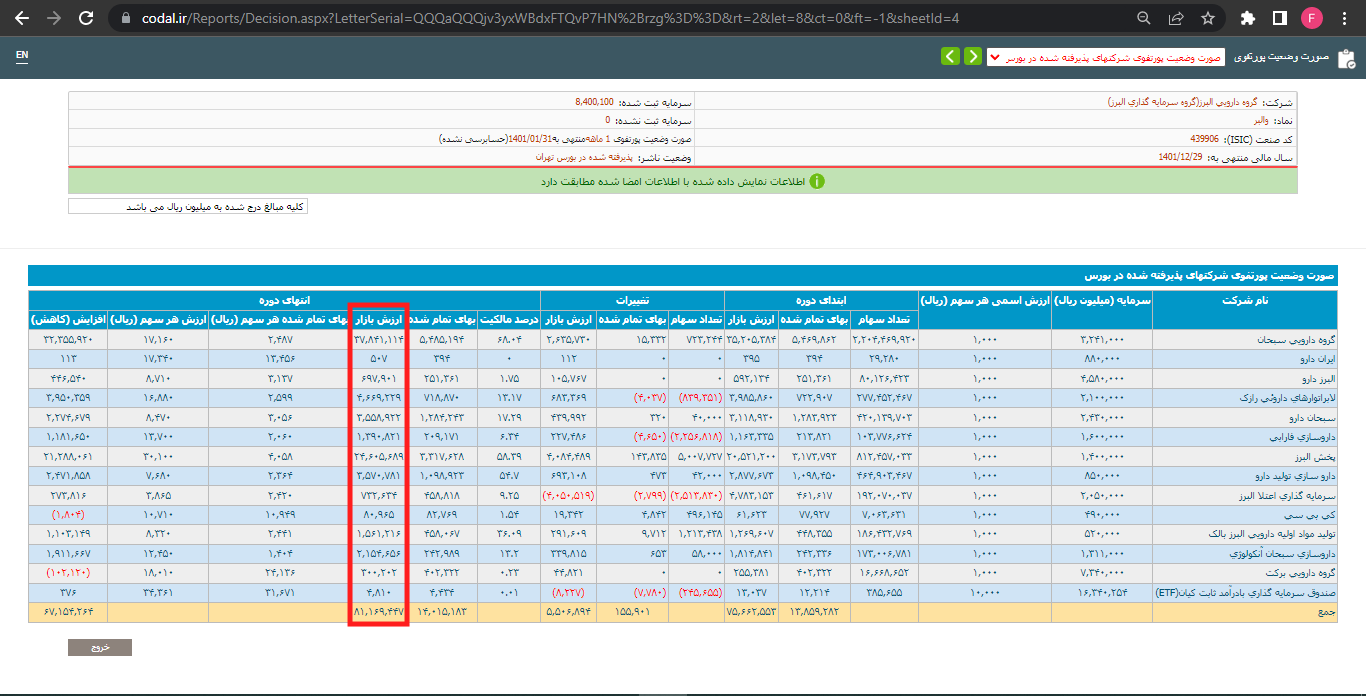Open the Chrome three-dot menu
This screenshot has width=1366, height=696.
[1345, 18]
